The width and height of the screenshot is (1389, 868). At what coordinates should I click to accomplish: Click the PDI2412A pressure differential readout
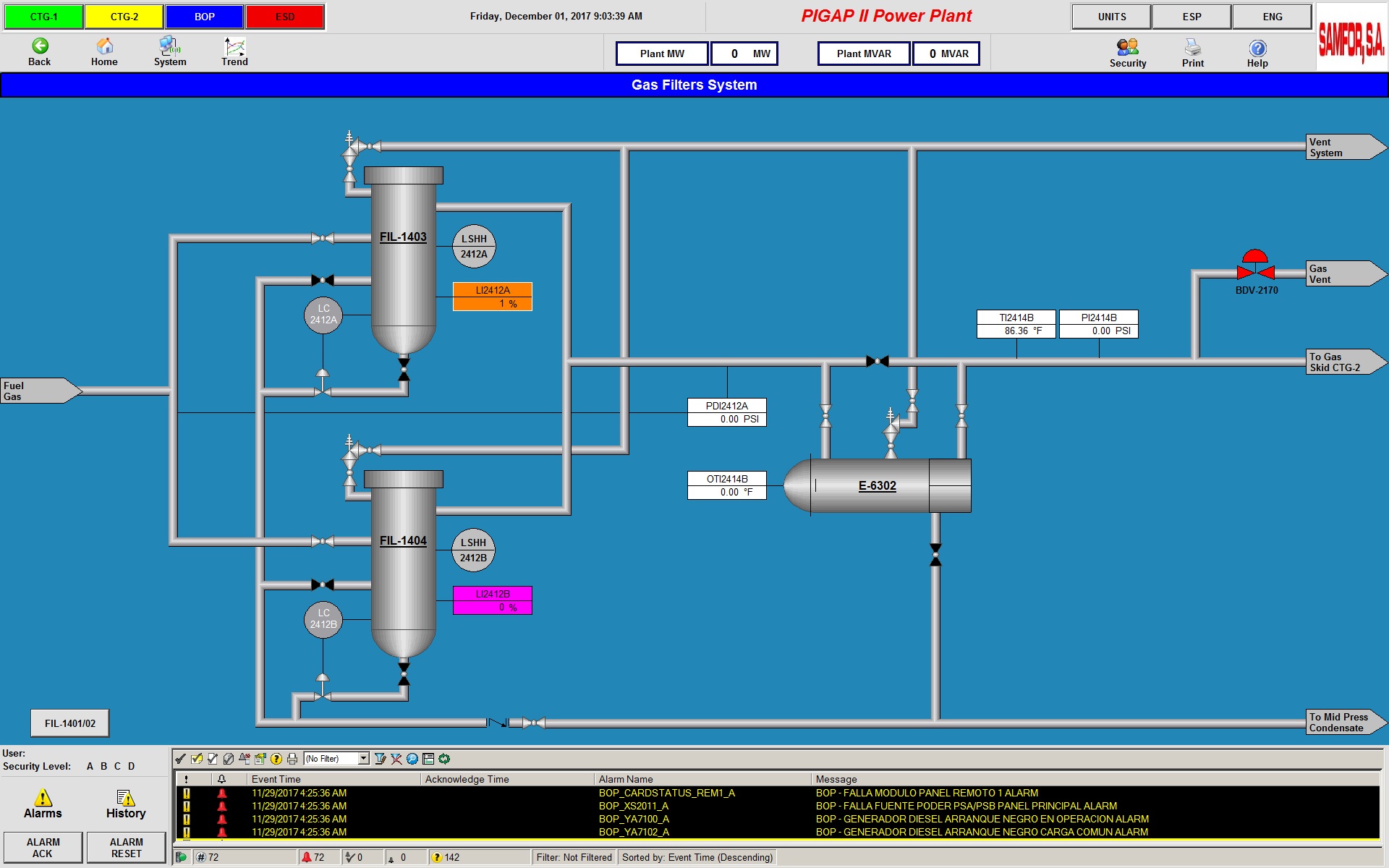[x=727, y=412]
